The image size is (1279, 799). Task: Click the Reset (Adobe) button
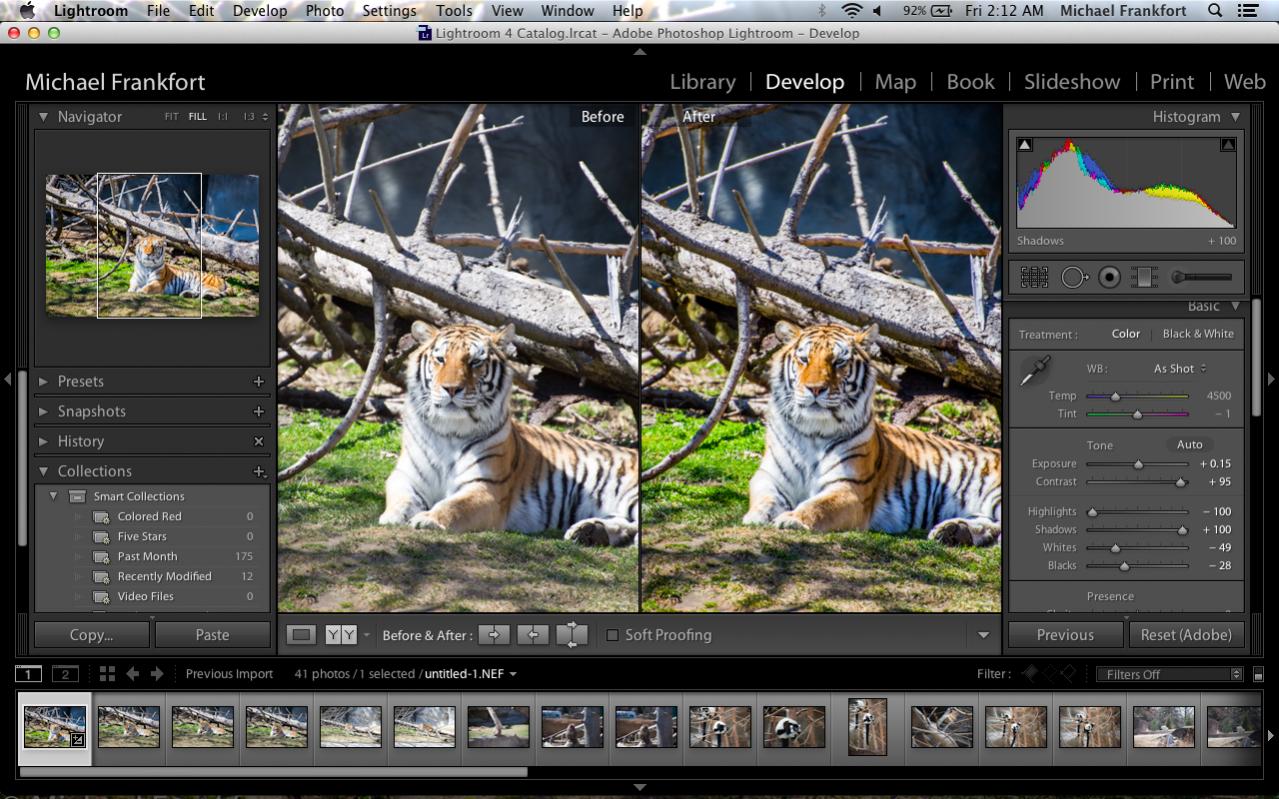(1186, 635)
